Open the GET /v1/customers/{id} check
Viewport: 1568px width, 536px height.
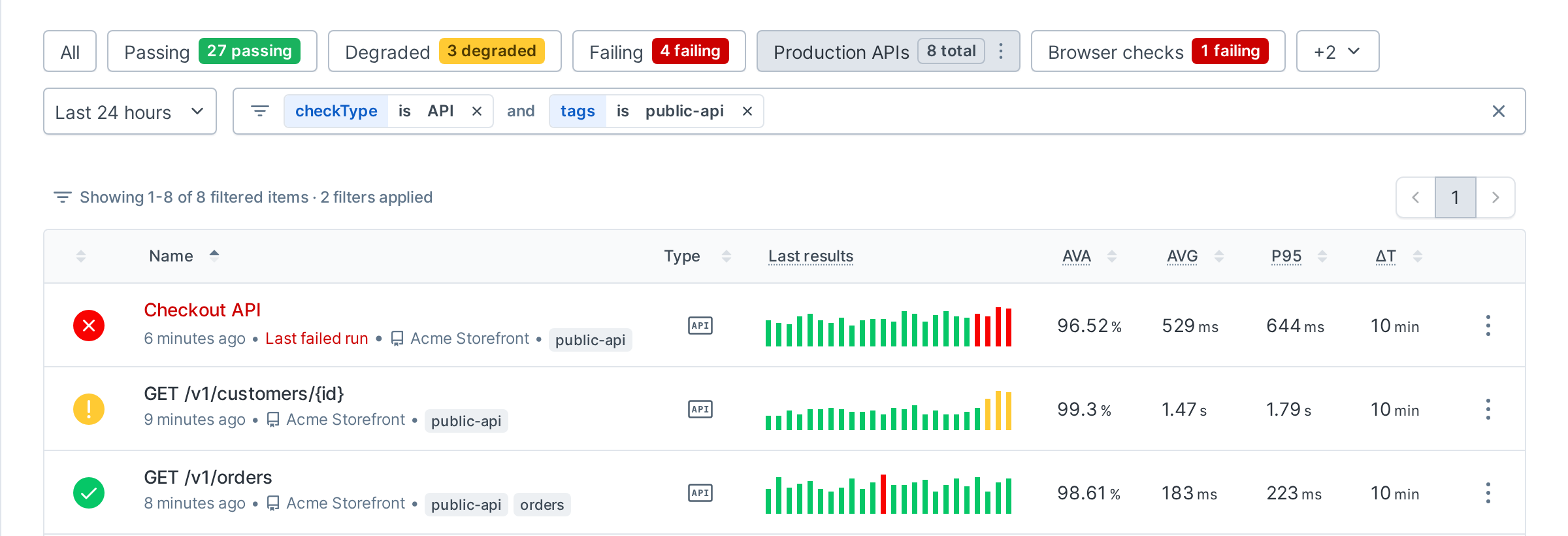[x=244, y=394]
